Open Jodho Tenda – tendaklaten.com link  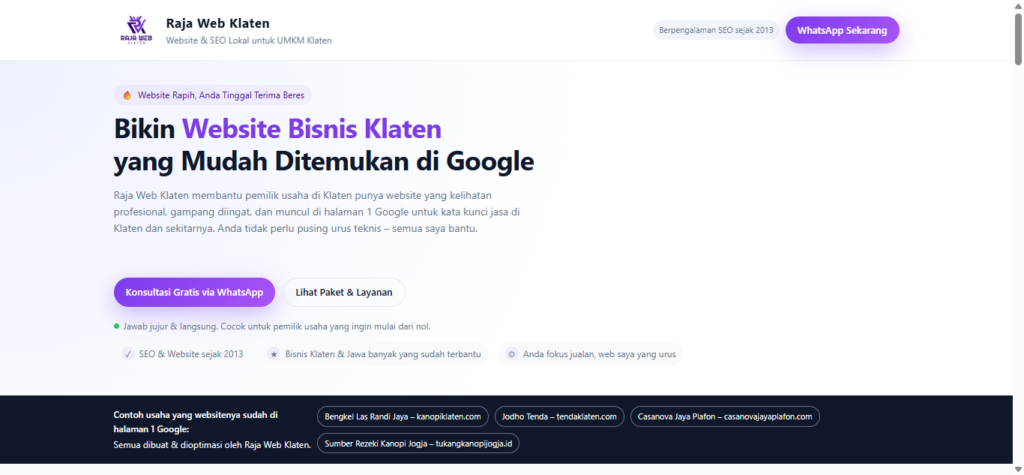coord(559,416)
